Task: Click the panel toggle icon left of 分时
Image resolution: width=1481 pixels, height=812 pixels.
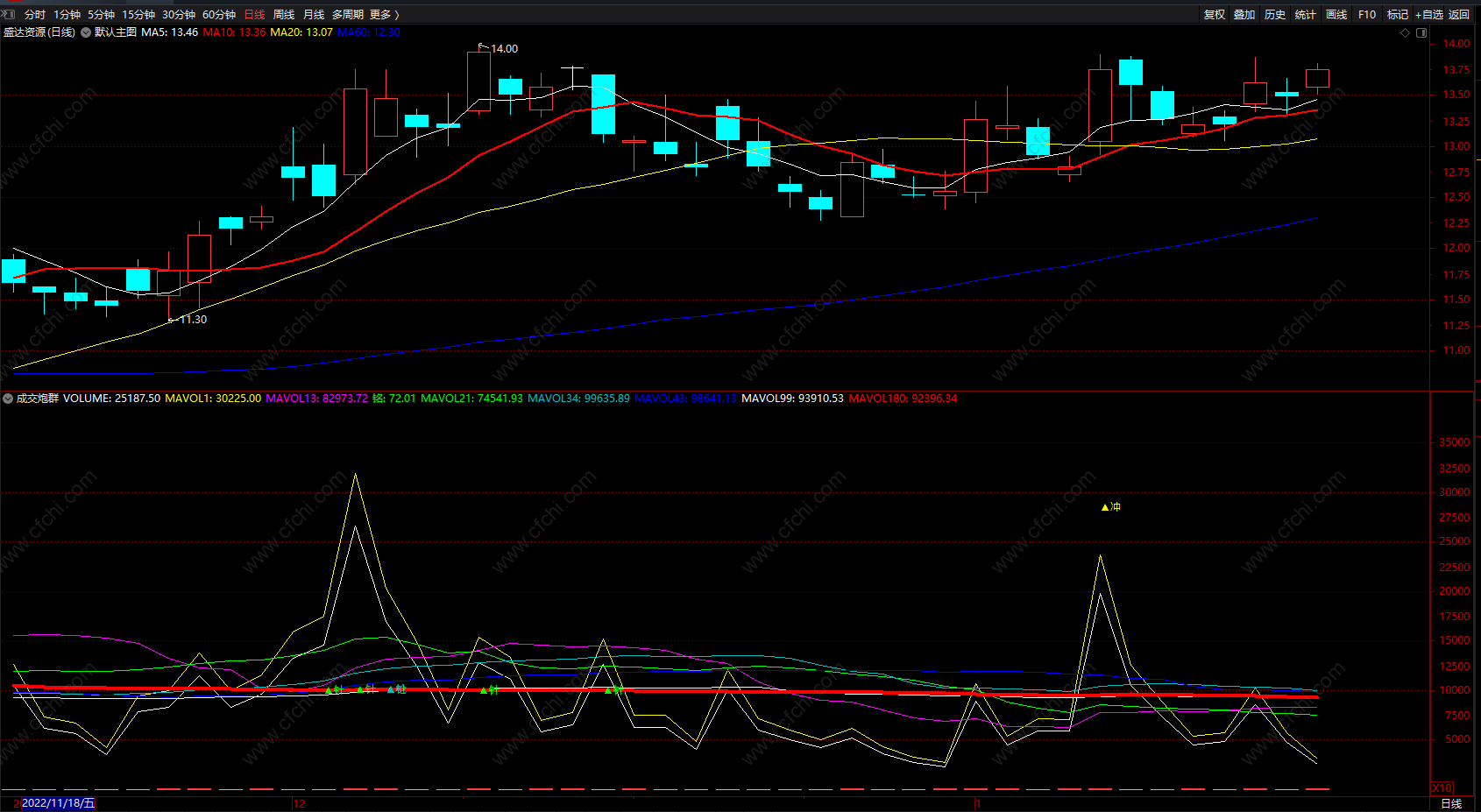Action: pyautogui.click(x=9, y=14)
